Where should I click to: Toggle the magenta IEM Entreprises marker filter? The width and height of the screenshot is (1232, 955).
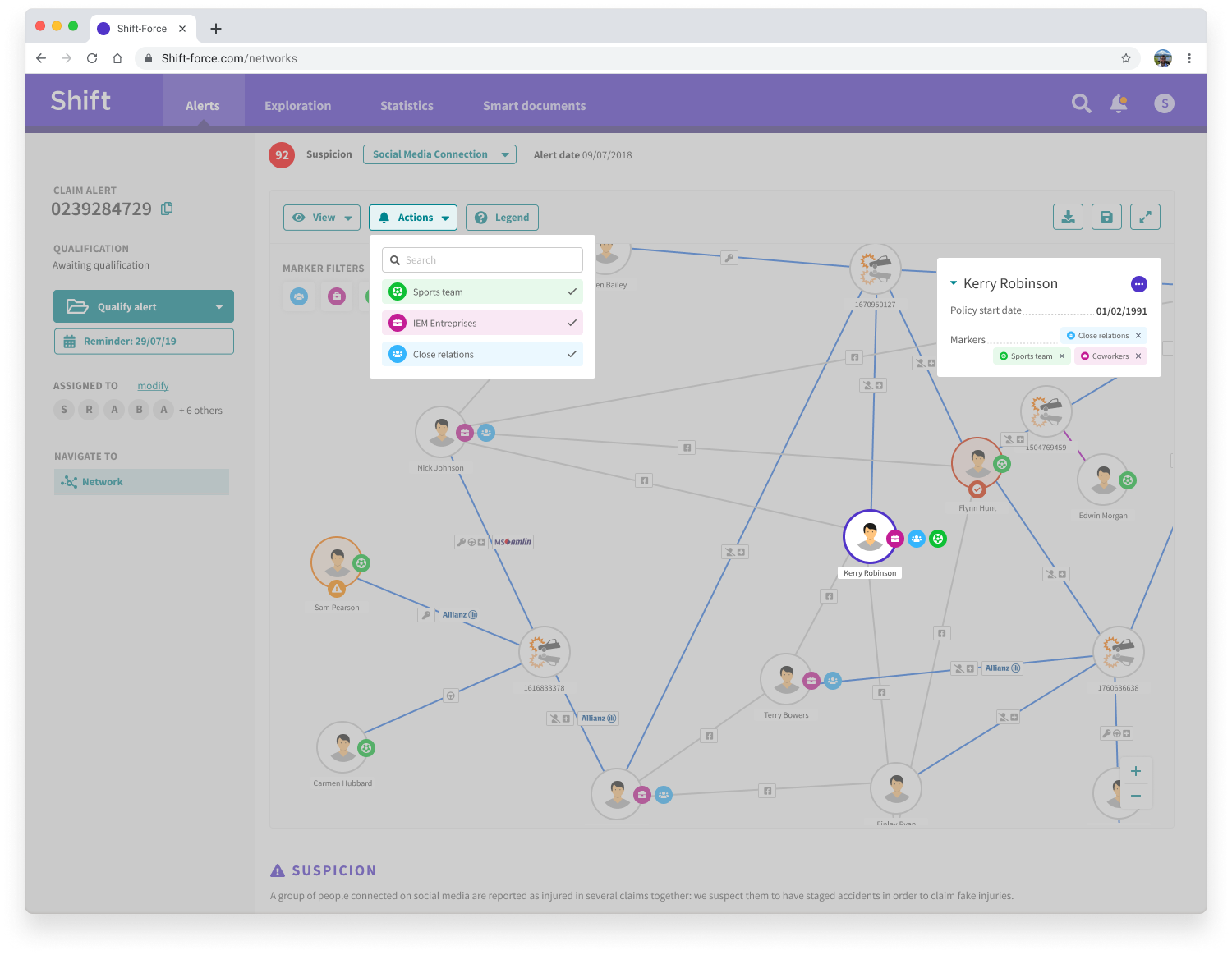337,296
